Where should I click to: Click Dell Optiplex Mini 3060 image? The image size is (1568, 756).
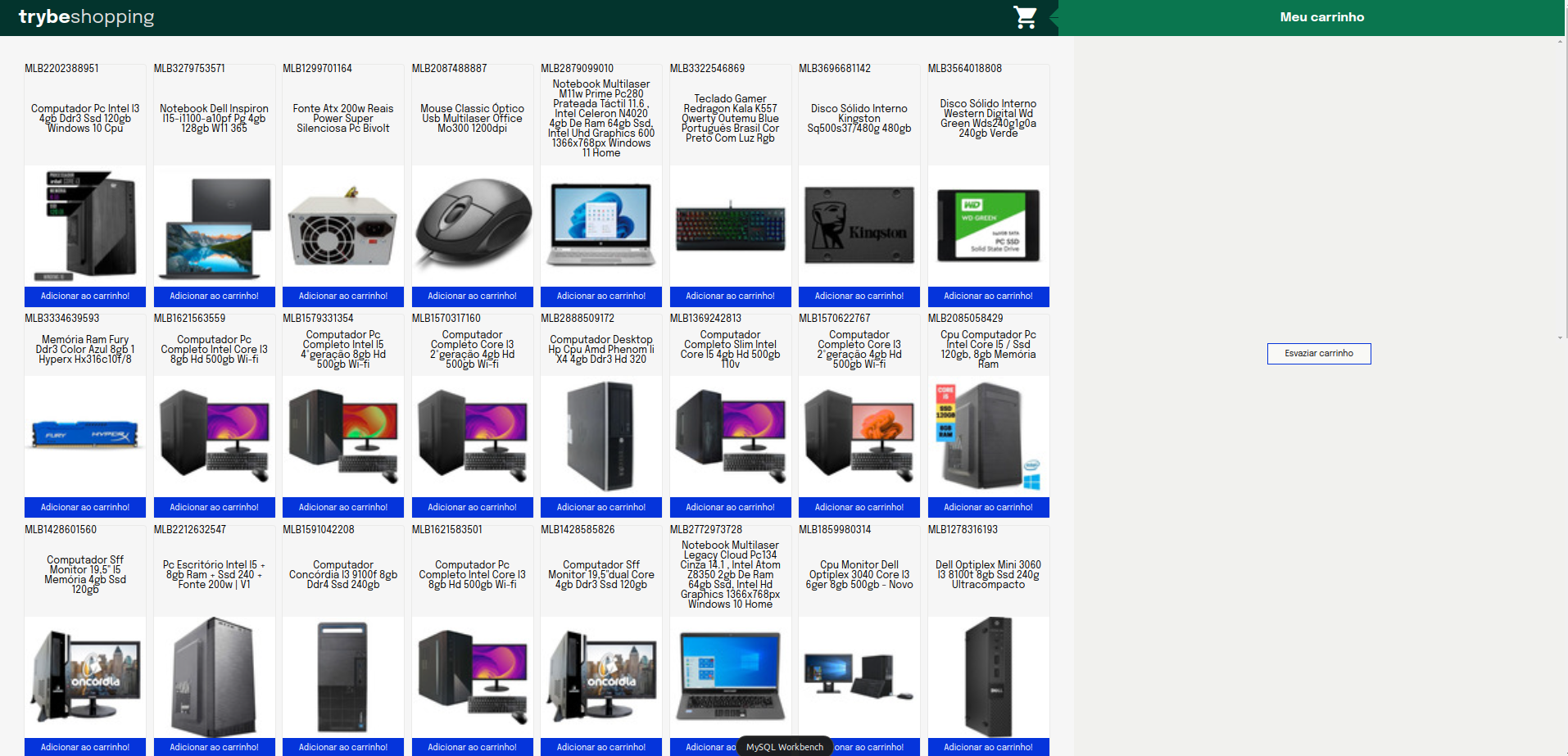tap(988, 677)
